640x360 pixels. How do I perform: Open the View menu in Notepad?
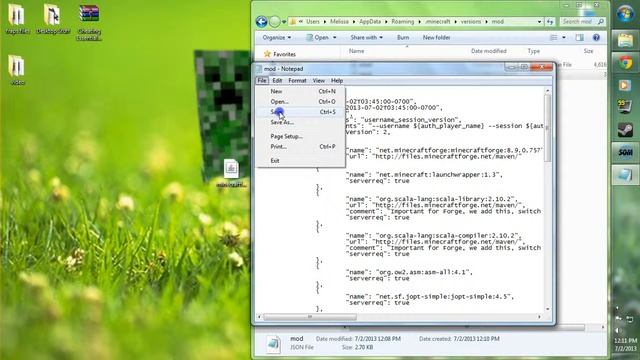point(319,81)
